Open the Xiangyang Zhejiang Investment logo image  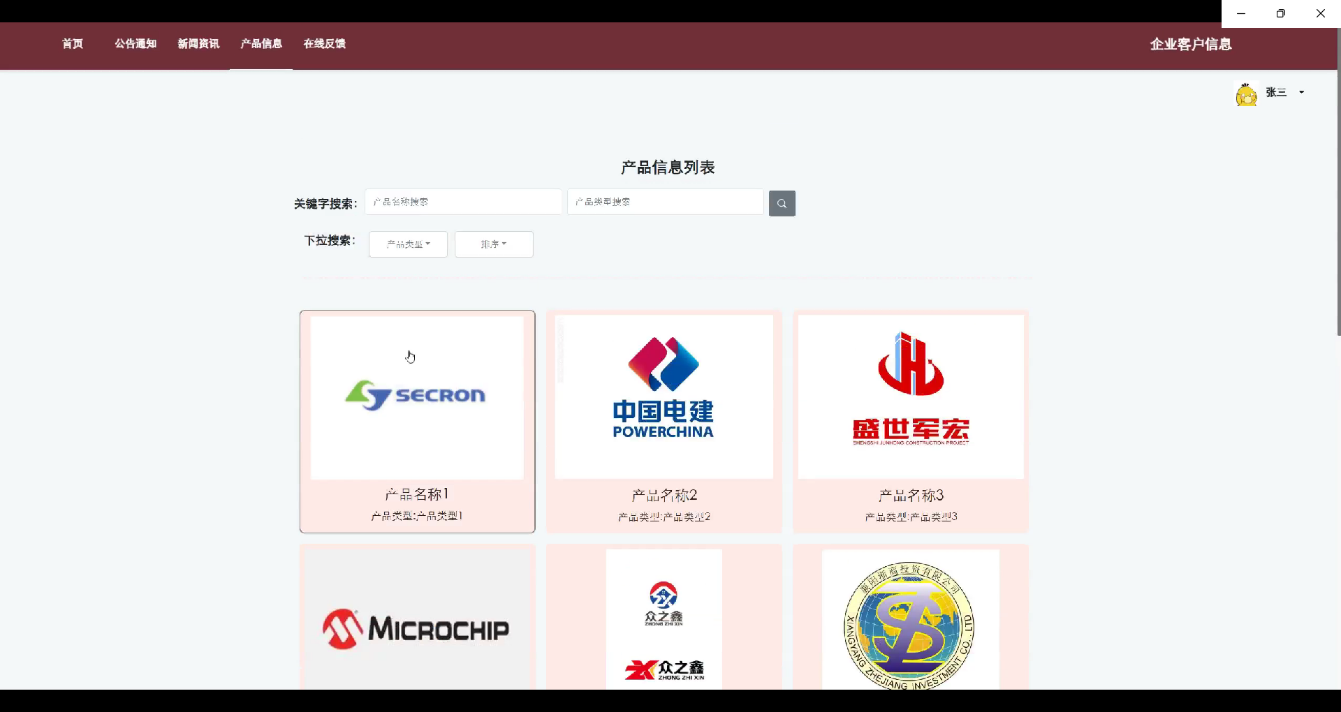tap(910, 619)
